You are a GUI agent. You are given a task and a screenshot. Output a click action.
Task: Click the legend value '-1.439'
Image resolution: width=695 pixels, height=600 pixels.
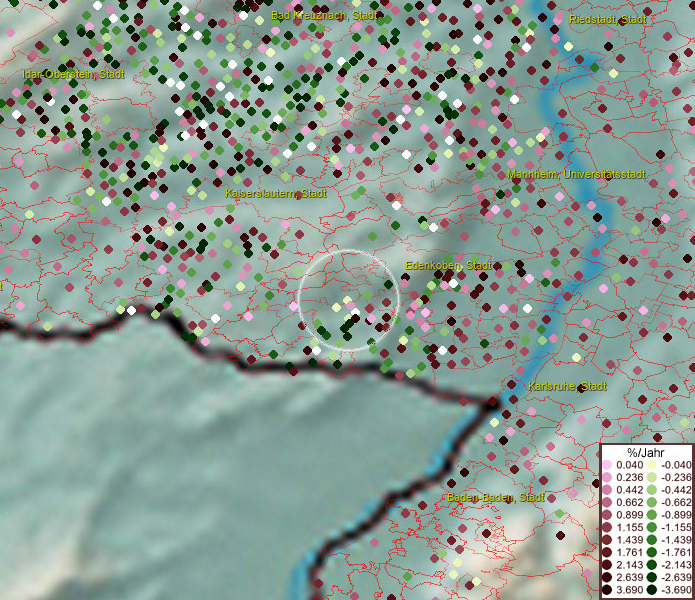tap(676, 540)
